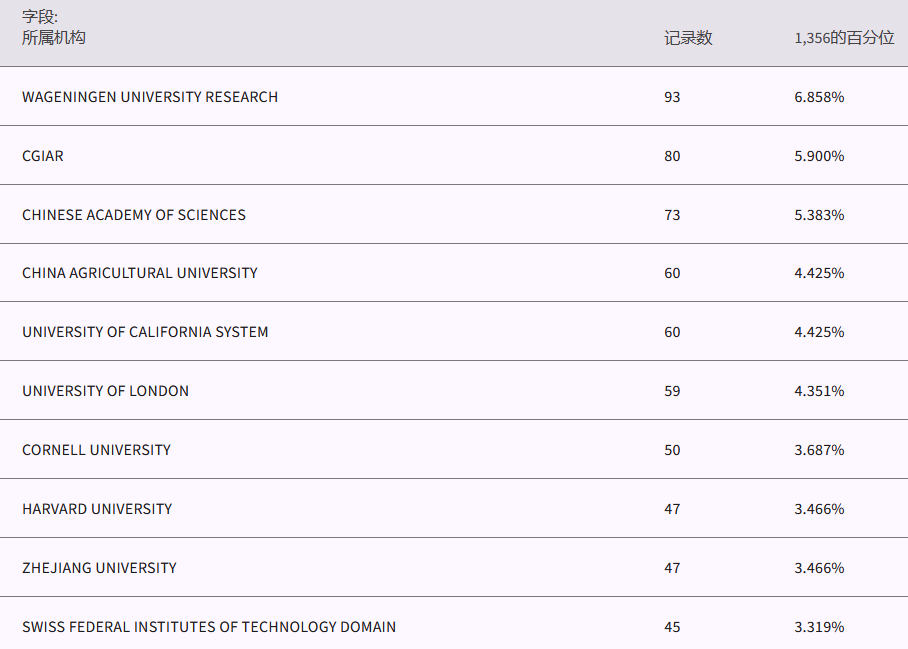Click the 所属机构 field header
This screenshot has height=649, width=908.
coord(54,37)
